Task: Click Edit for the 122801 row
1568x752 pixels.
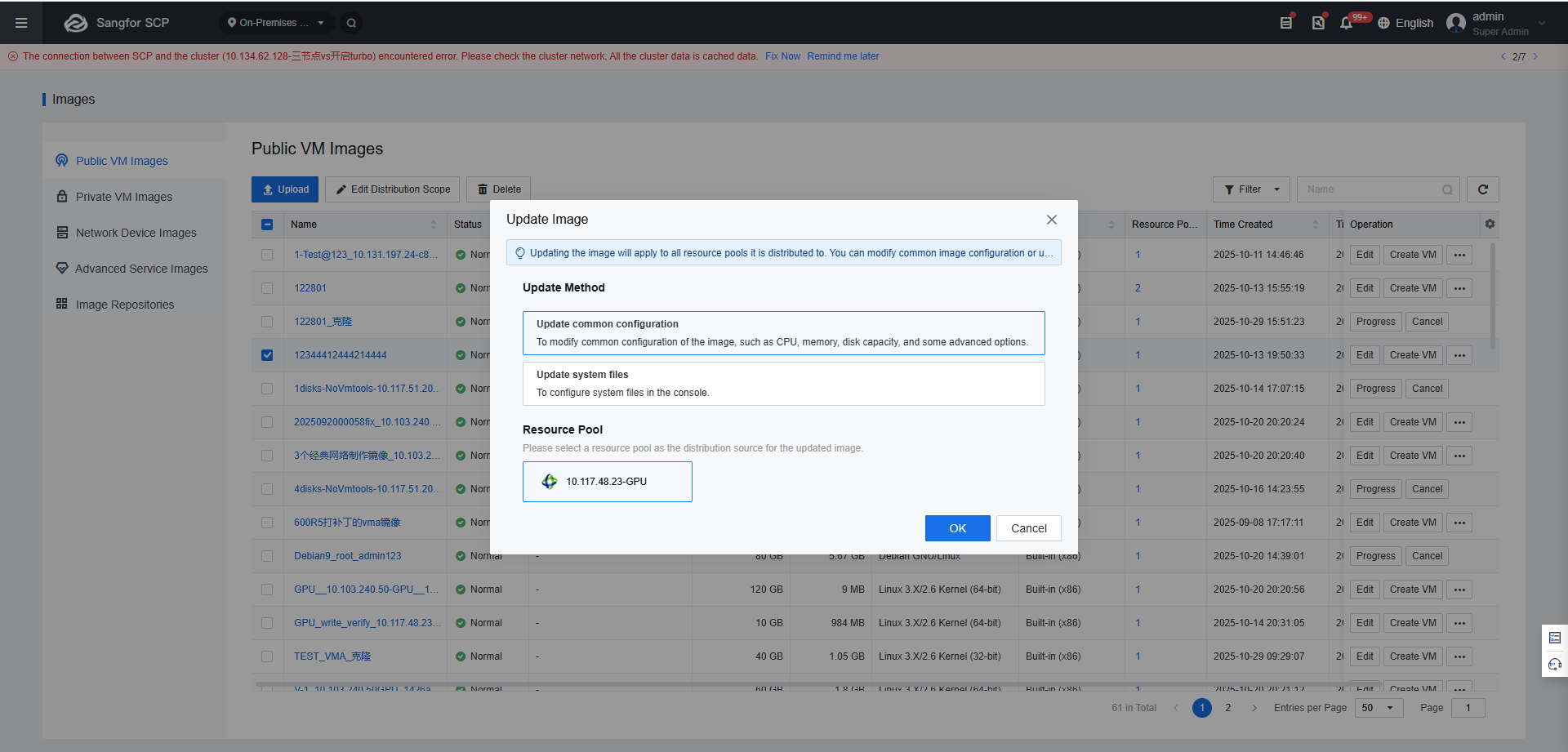Action: [x=1365, y=288]
